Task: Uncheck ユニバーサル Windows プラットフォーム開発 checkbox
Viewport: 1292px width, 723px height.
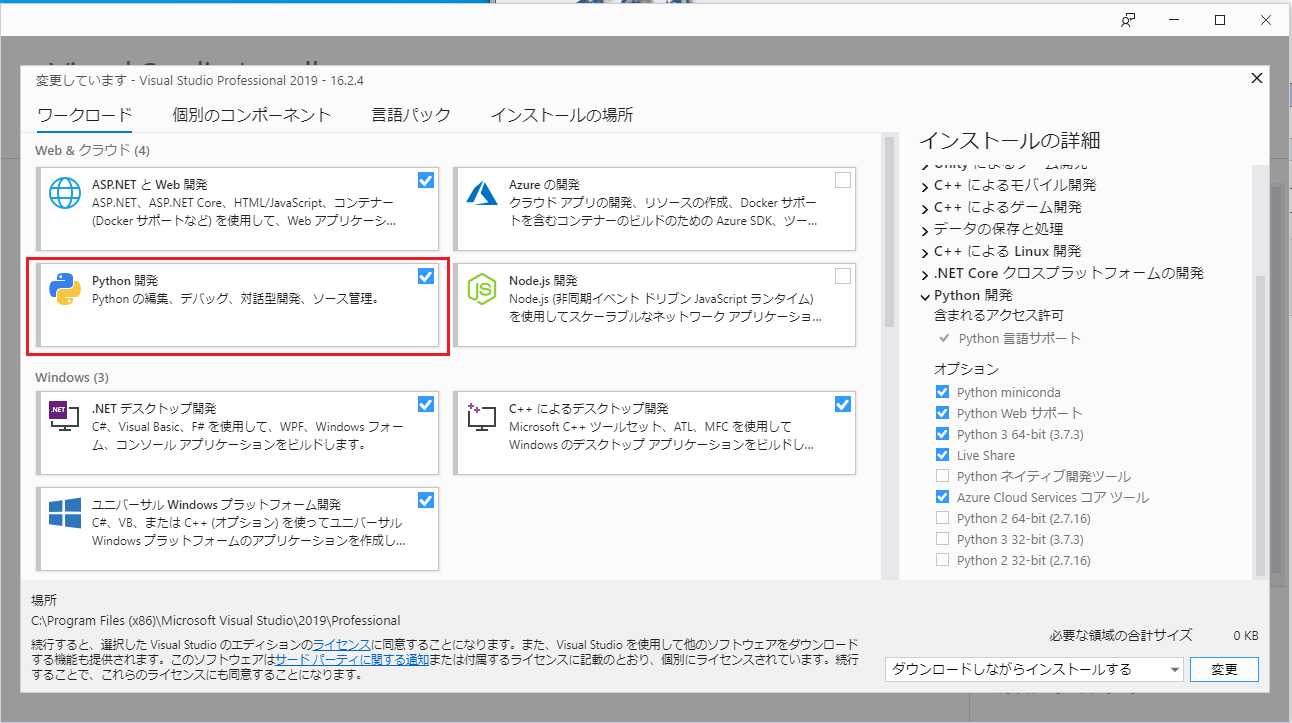Action: click(426, 500)
